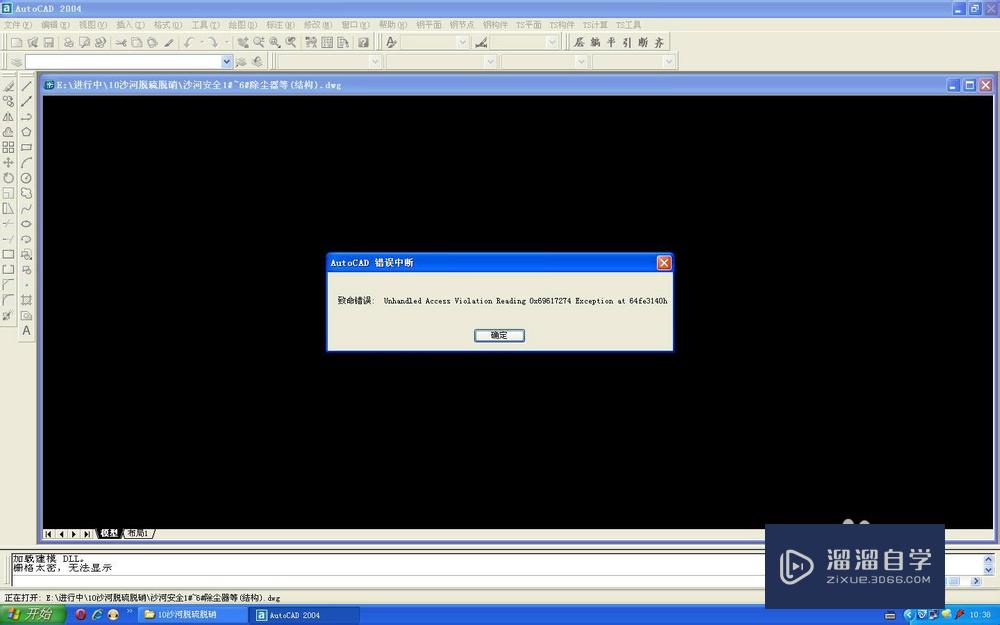The image size is (1000, 625).
Task: Open the 编辑 menu
Action: click(55, 25)
